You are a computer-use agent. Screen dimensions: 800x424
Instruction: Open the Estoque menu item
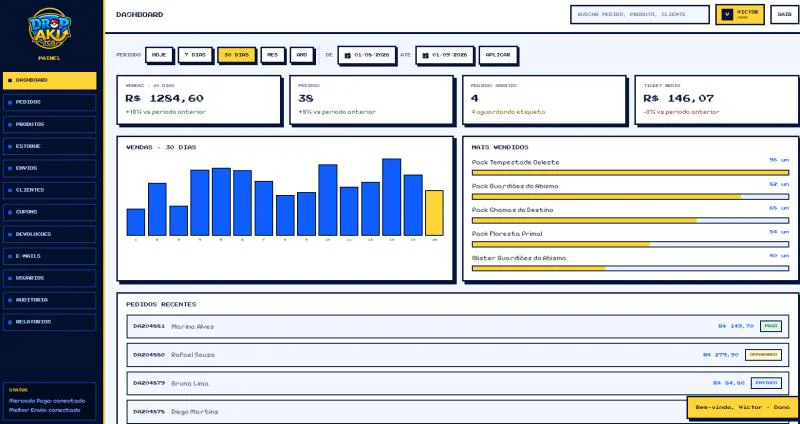point(49,146)
